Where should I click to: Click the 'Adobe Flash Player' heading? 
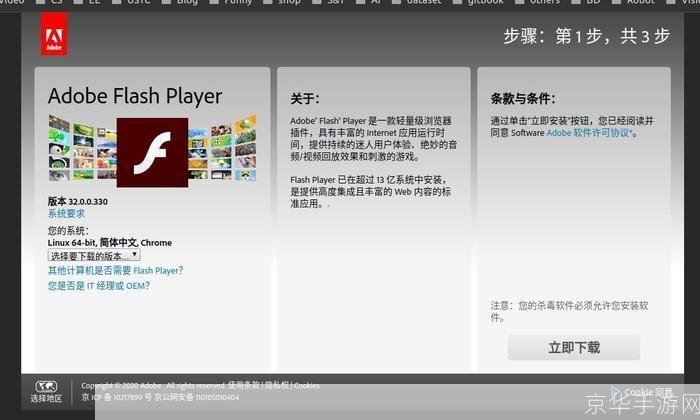point(135,96)
